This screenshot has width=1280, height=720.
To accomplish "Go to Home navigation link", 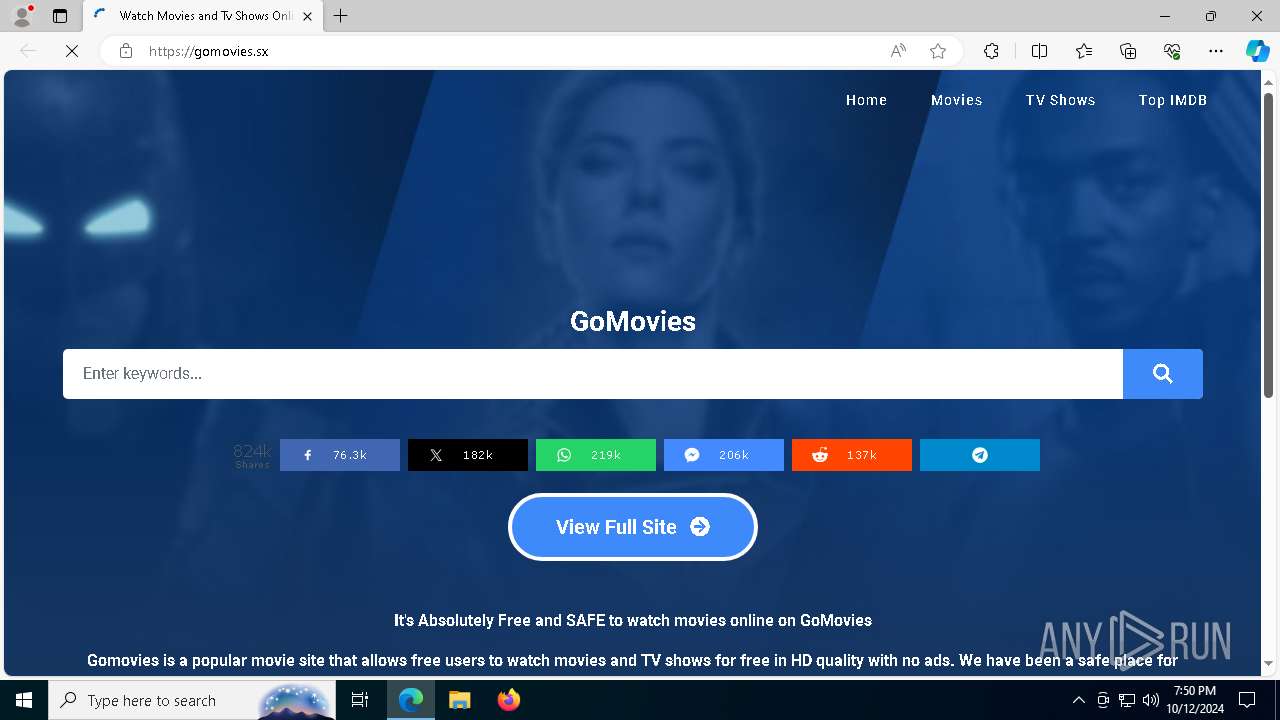I will 866,100.
